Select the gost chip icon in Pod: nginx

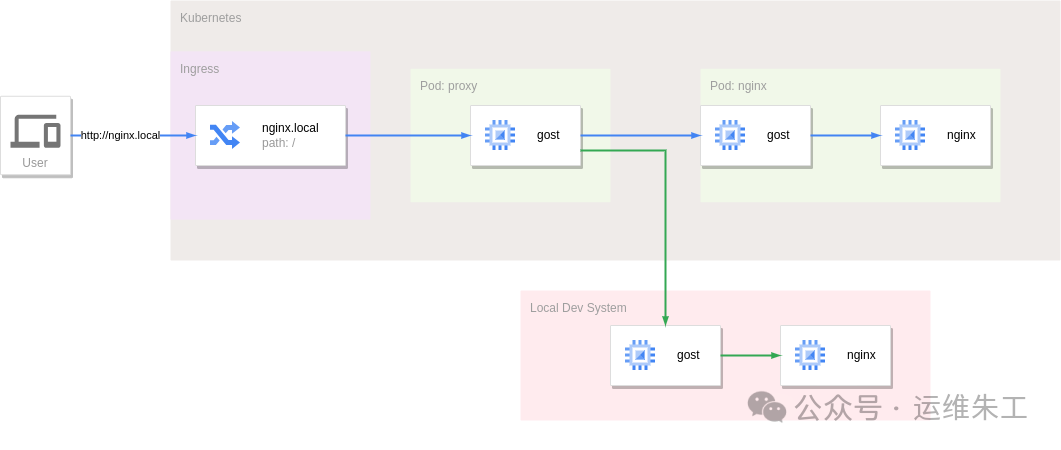730,135
